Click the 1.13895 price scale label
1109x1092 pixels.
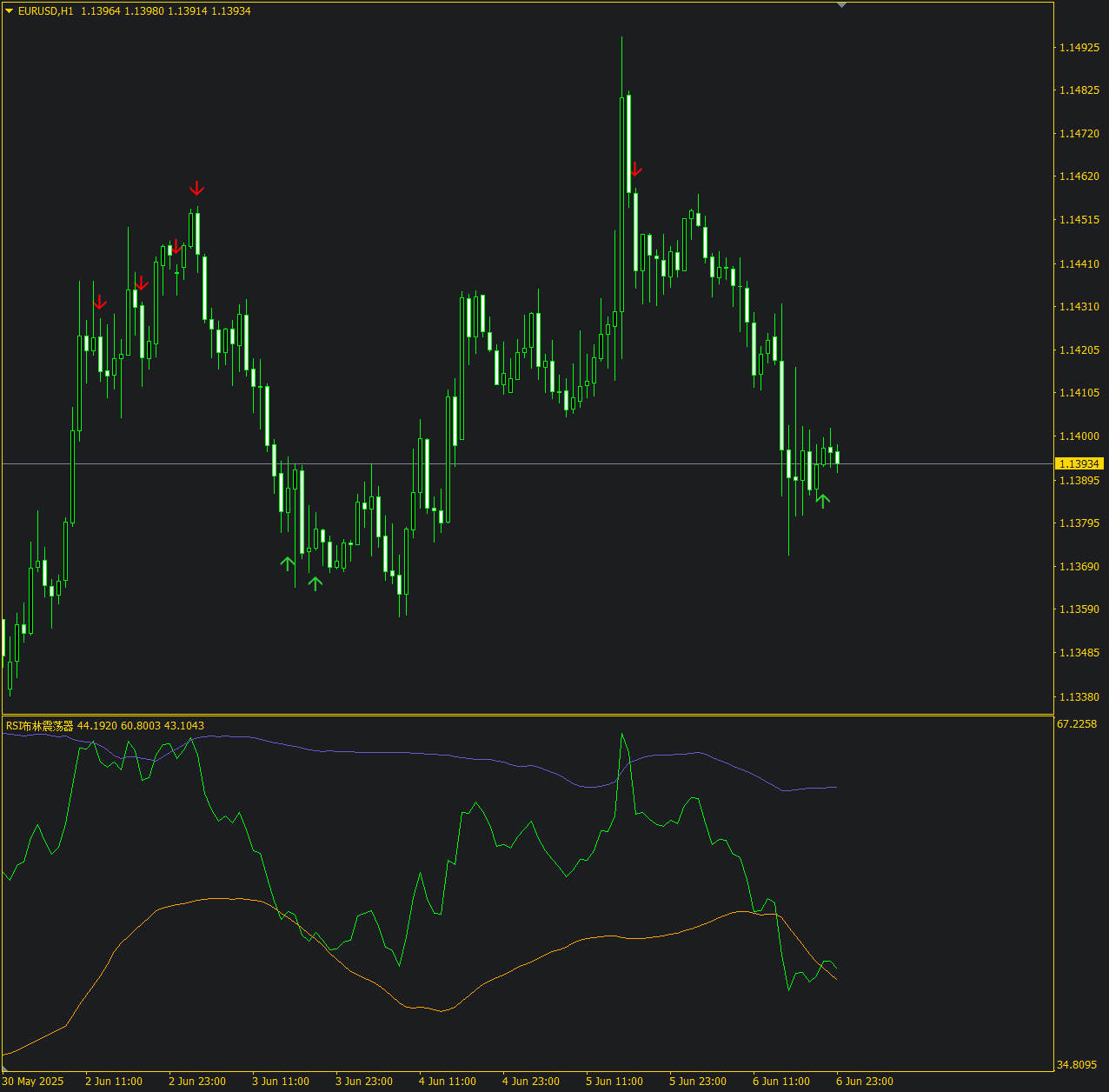[x=1079, y=481]
